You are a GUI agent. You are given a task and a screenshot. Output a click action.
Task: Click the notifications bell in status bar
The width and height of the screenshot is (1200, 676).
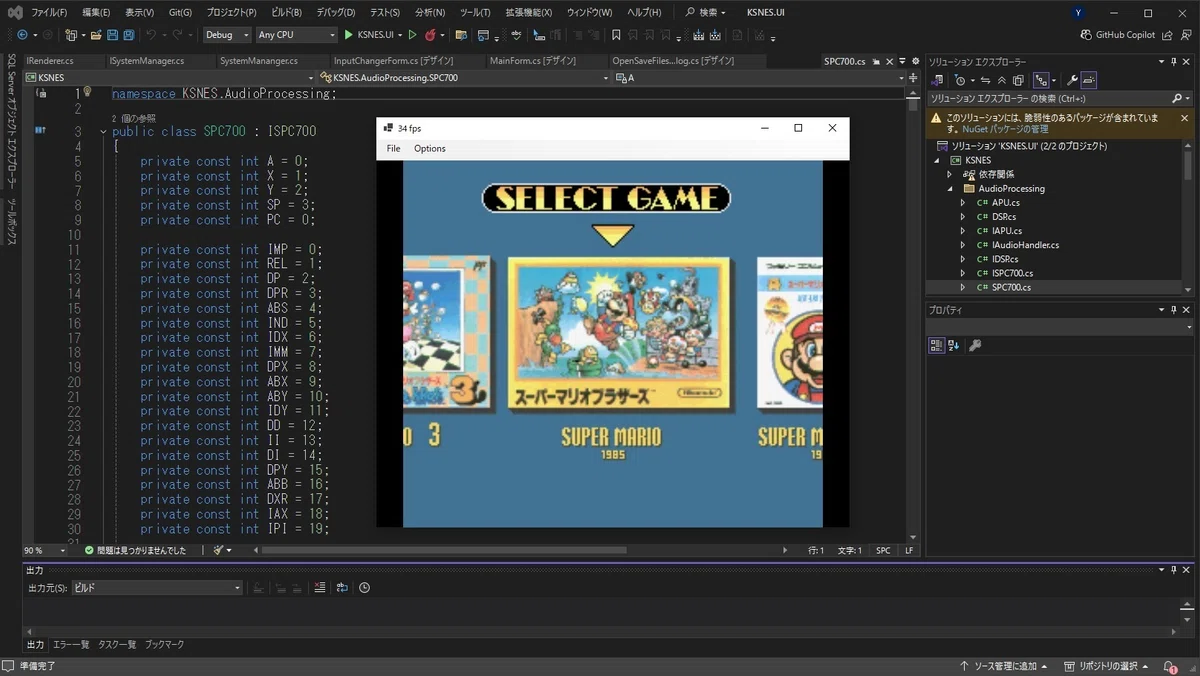tap(1171, 667)
